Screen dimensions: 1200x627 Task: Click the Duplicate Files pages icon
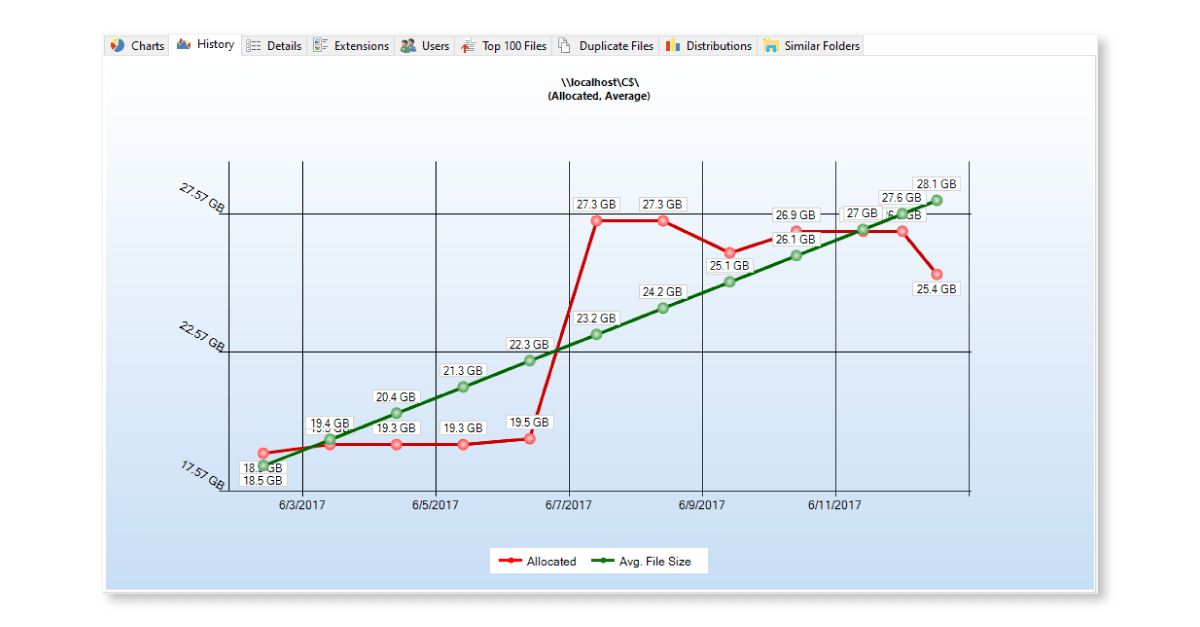565,46
